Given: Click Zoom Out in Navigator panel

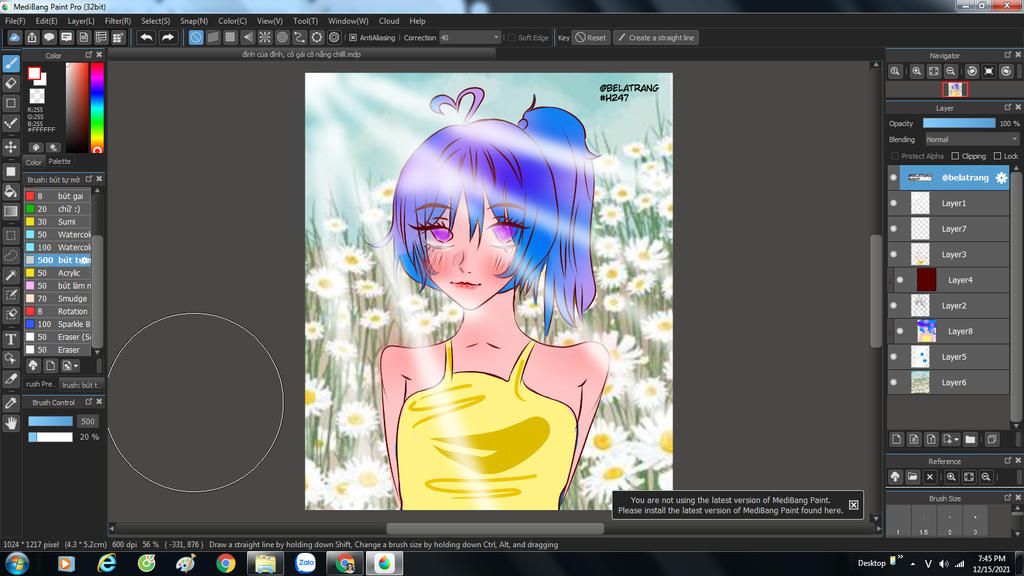Looking at the screenshot, I should point(951,71).
